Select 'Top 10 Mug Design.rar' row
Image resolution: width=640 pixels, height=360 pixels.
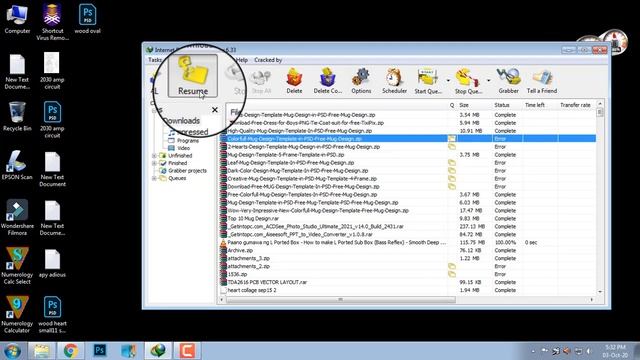point(407,218)
